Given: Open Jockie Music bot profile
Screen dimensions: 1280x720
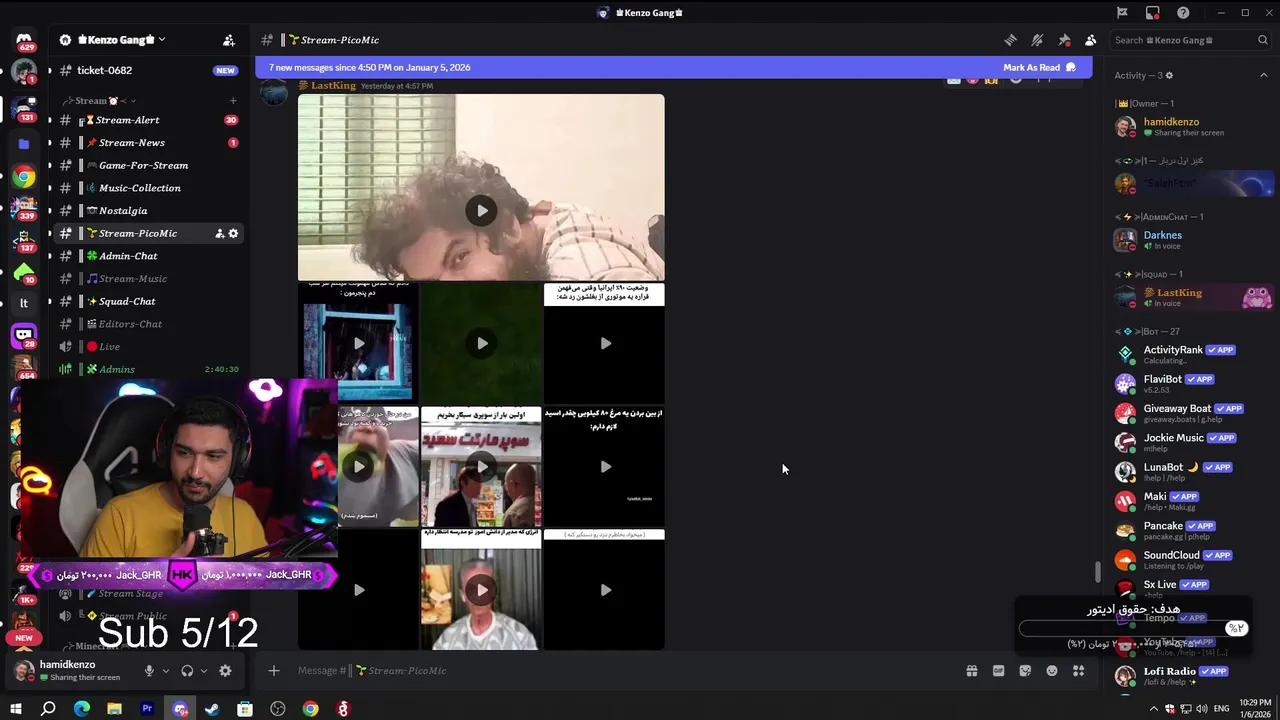Looking at the screenshot, I should click(x=1194, y=443).
